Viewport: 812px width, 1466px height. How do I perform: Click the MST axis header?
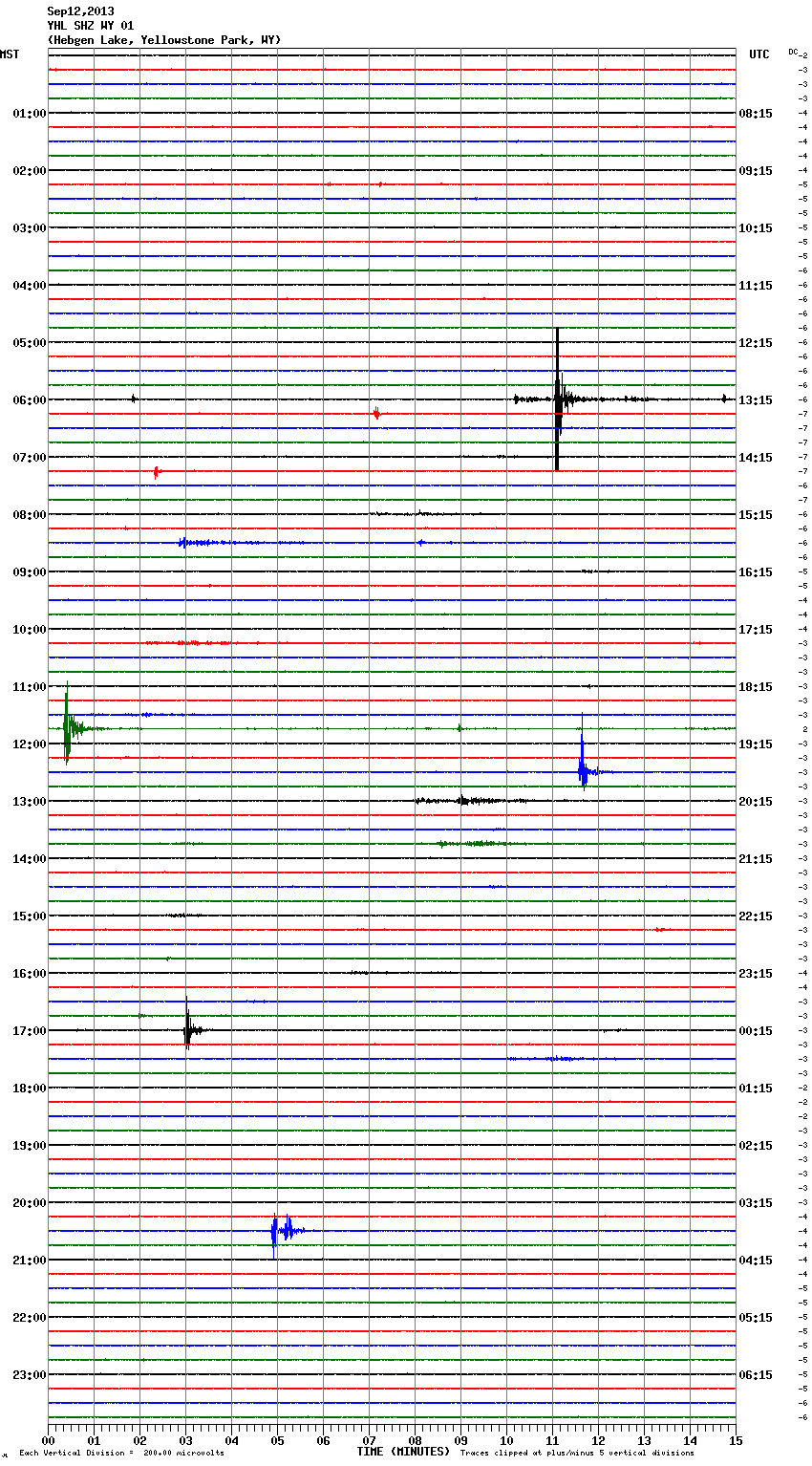pos(10,54)
